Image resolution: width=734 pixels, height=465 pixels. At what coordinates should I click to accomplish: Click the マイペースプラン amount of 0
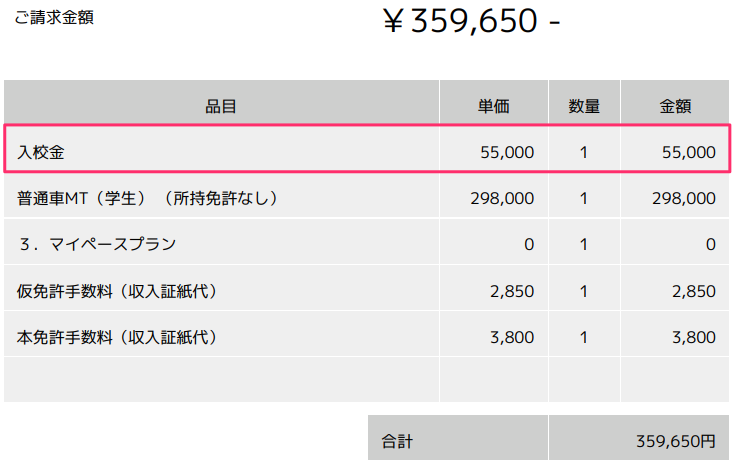pyautogui.click(x=710, y=244)
